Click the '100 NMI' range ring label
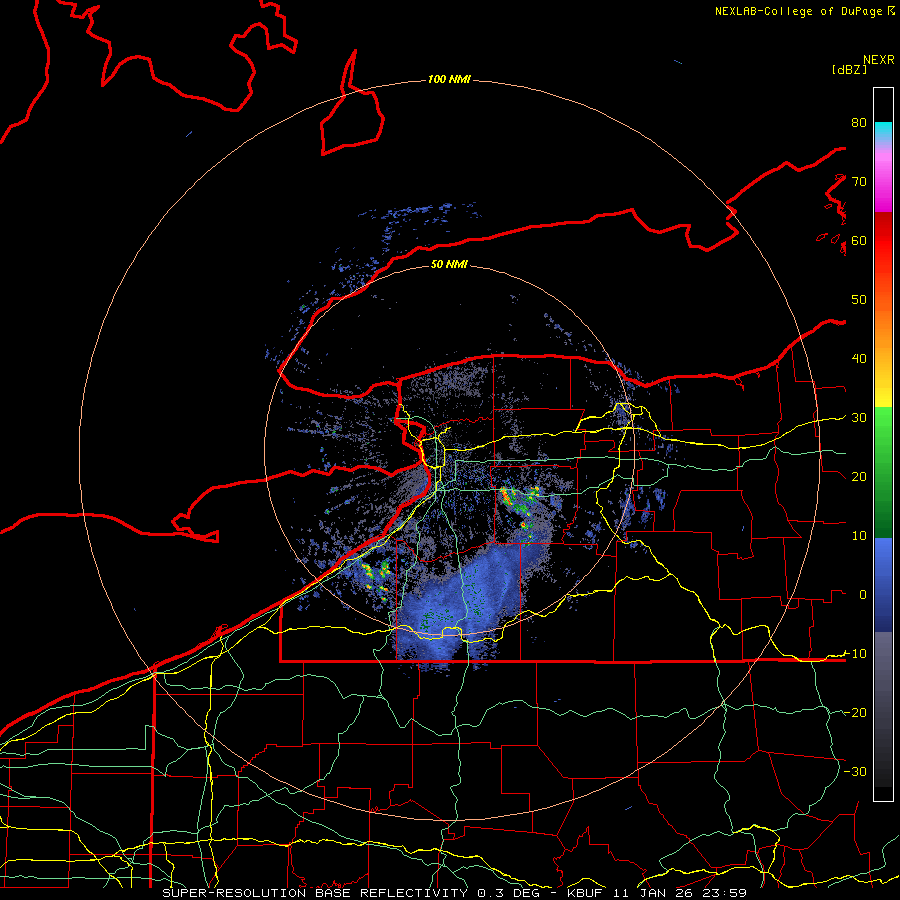Viewport: 900px width, 900px height. [x=449, y=79]
